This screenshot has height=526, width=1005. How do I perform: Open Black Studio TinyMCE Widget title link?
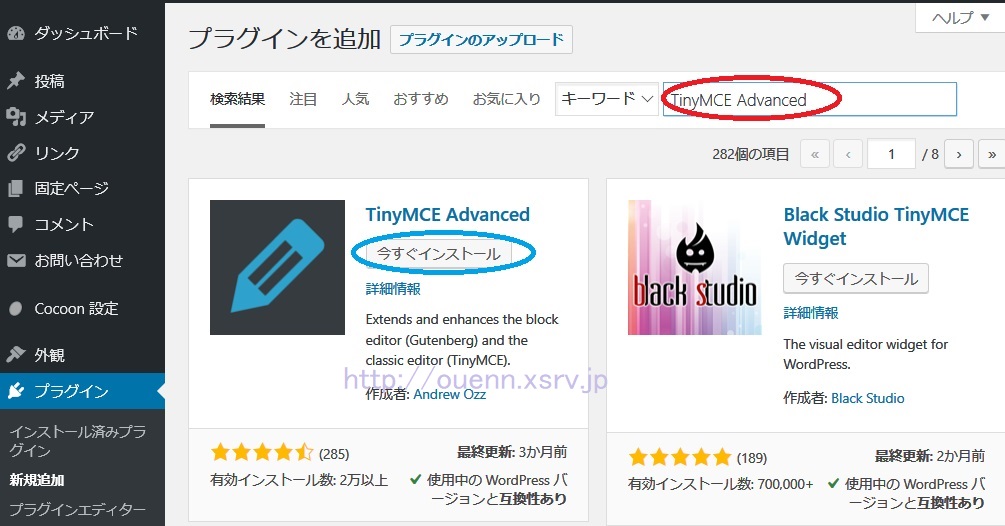[876, 226]
